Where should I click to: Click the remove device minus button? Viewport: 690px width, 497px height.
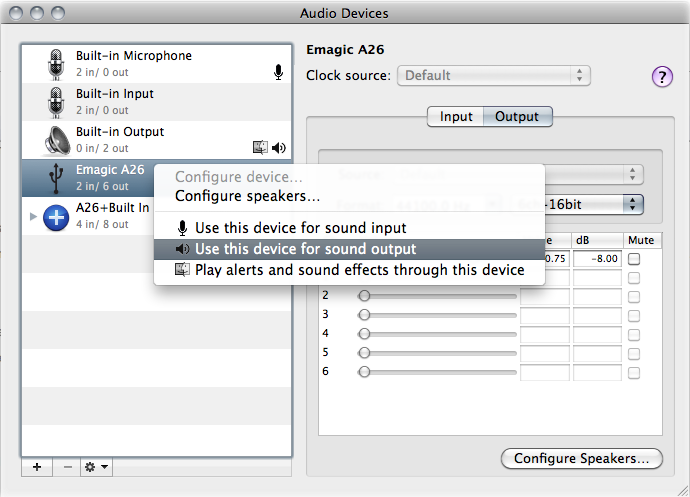[67, 467]
